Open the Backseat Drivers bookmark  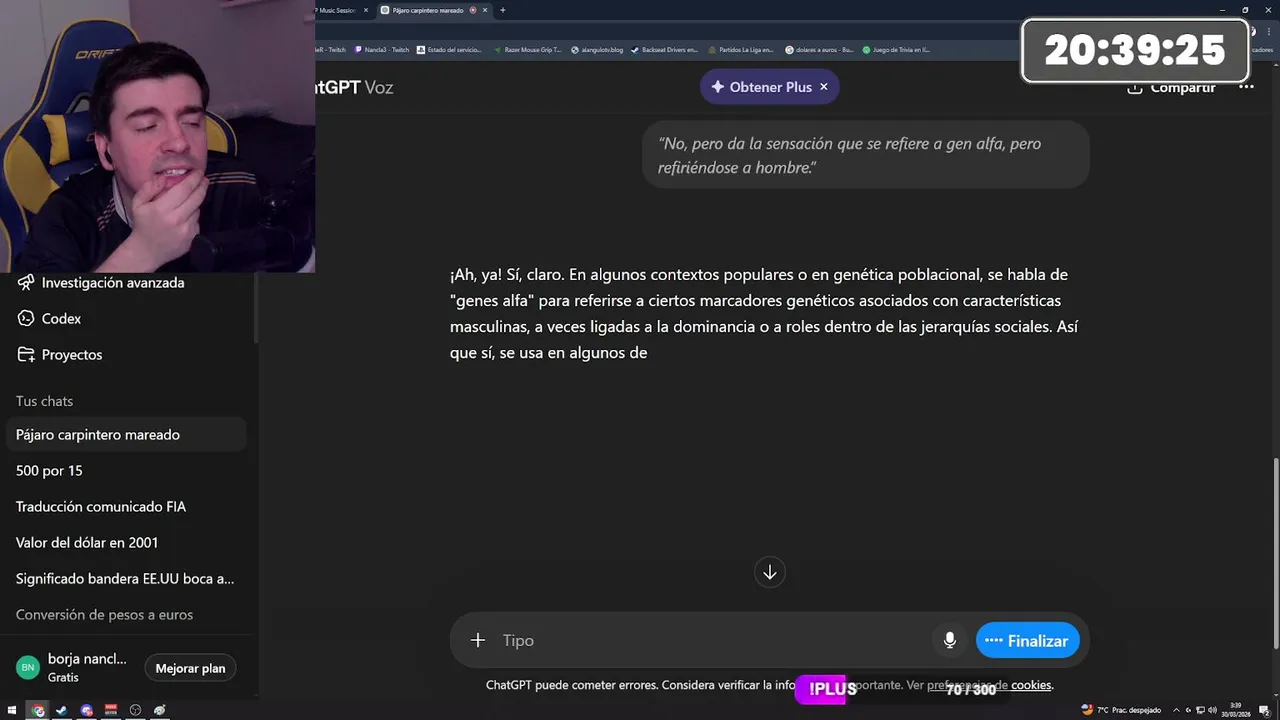point(665,49)
